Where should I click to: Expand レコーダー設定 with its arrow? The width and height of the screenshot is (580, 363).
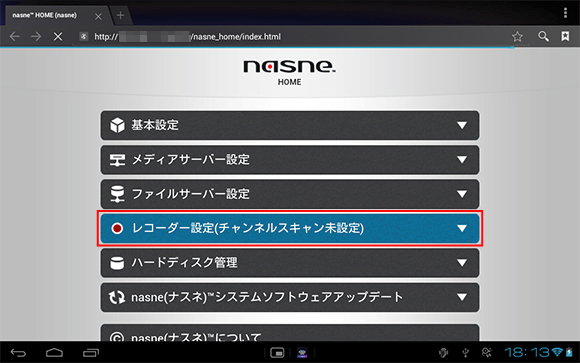pos(462,228)
